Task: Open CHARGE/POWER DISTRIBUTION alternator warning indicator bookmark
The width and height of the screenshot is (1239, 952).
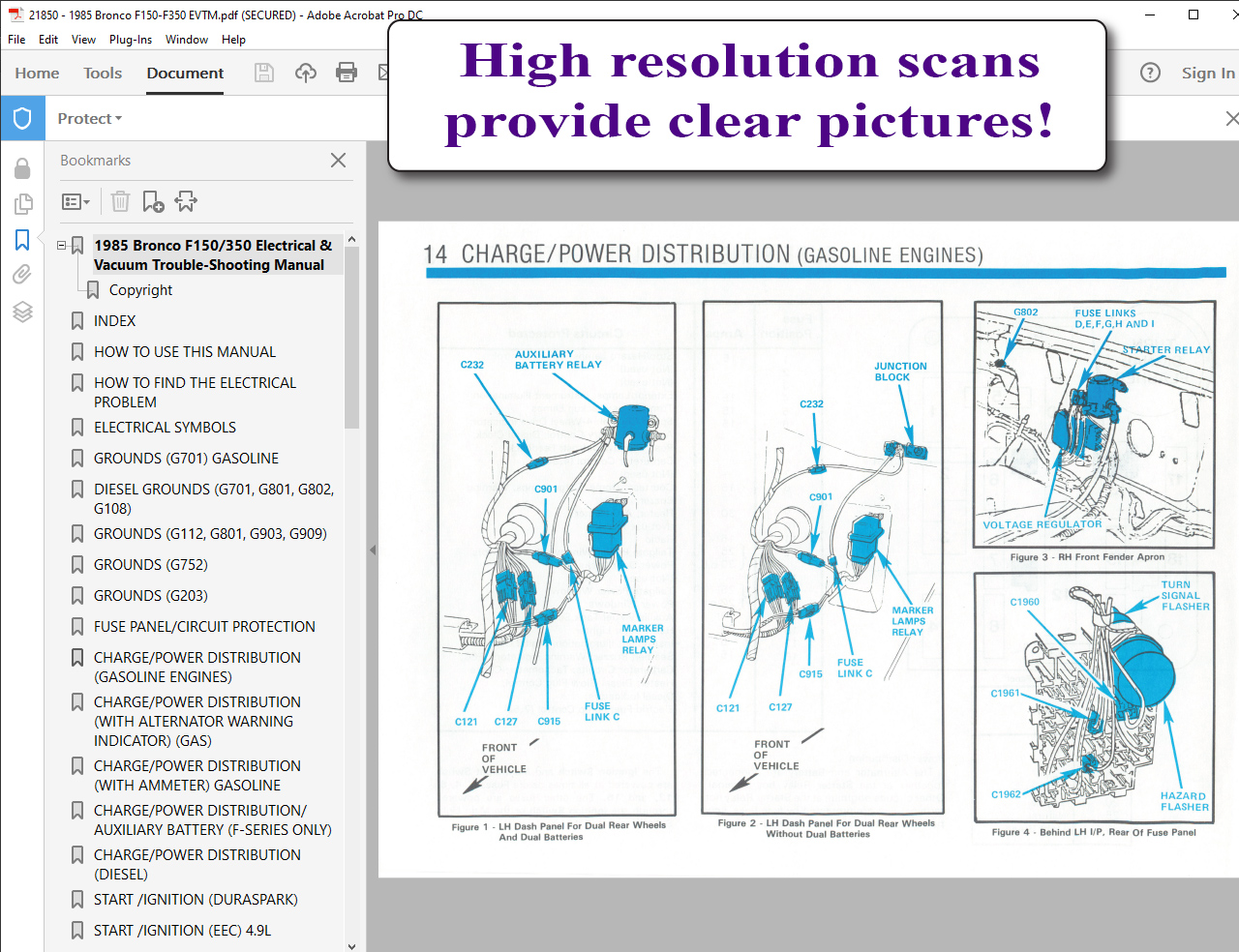Action: 197,722
